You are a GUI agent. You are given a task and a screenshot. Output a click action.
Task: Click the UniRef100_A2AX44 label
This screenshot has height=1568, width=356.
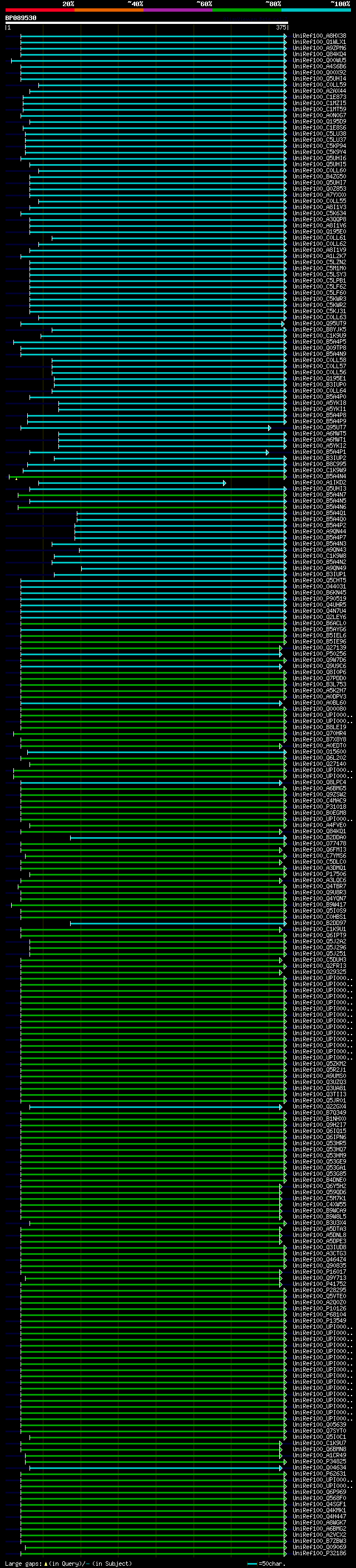319,91
